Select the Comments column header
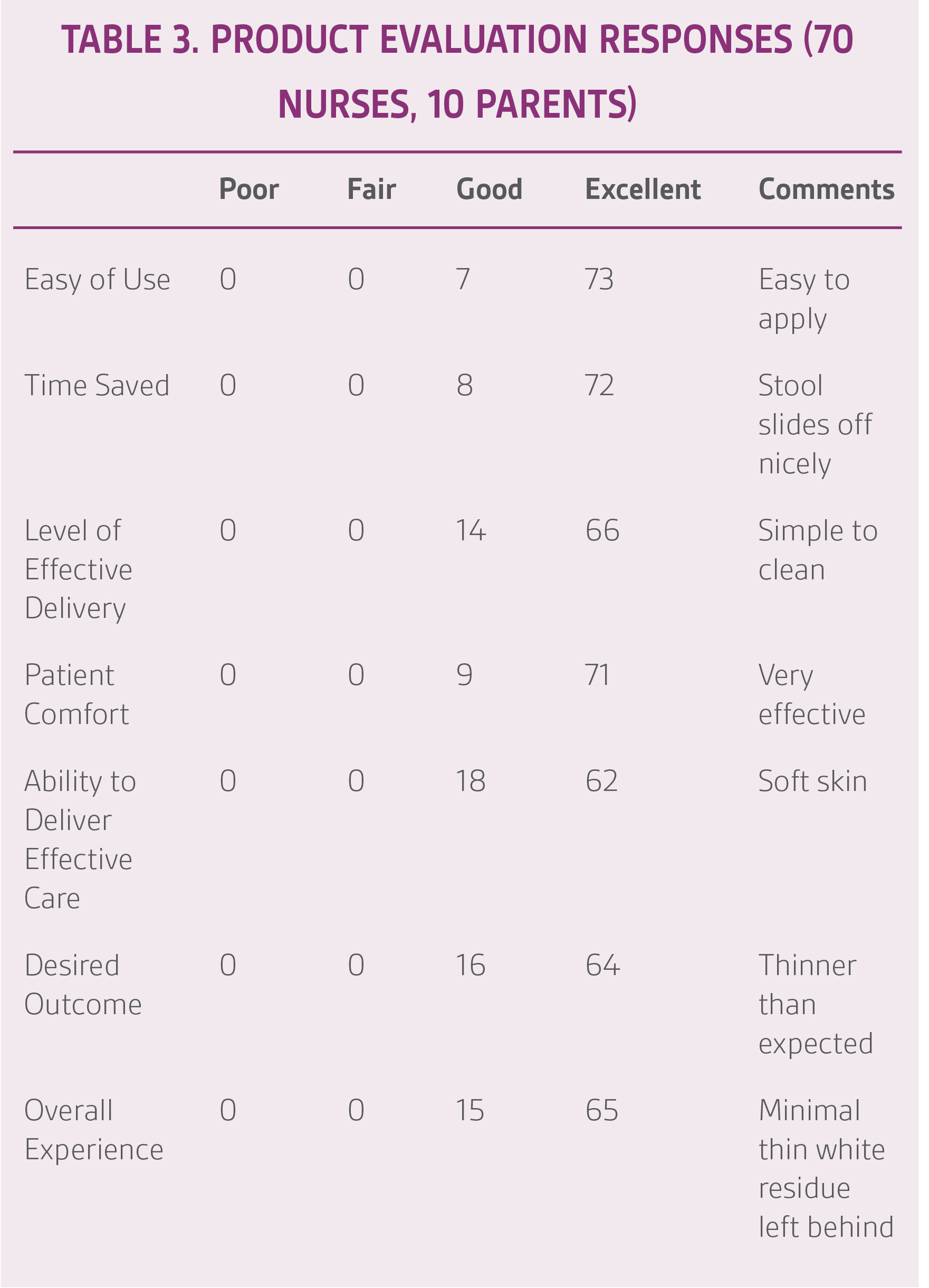This screenshot has height=1288, width=929. point(826,189)
